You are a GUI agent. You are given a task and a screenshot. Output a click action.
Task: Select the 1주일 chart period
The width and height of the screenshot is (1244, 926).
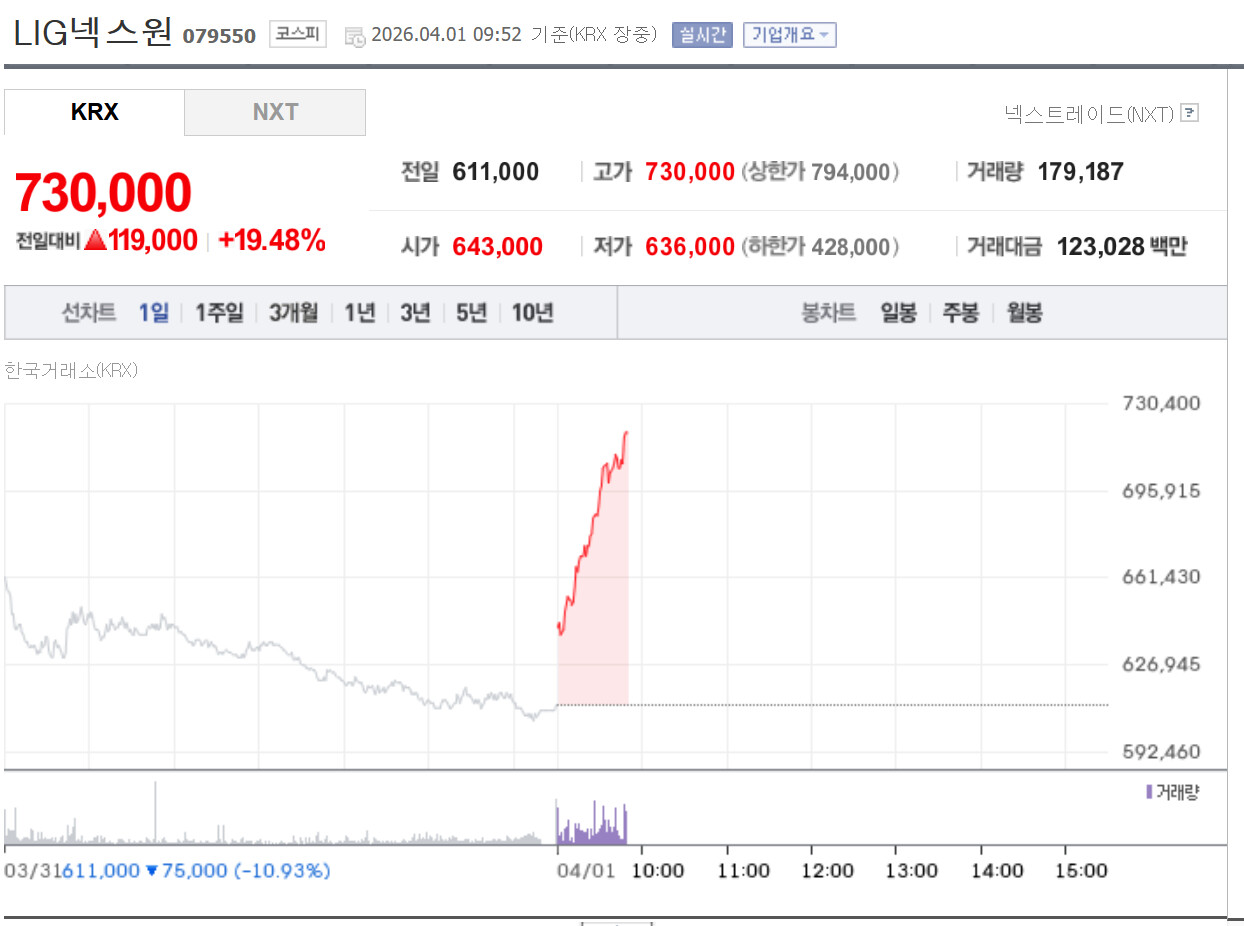[x=219, y=313]
